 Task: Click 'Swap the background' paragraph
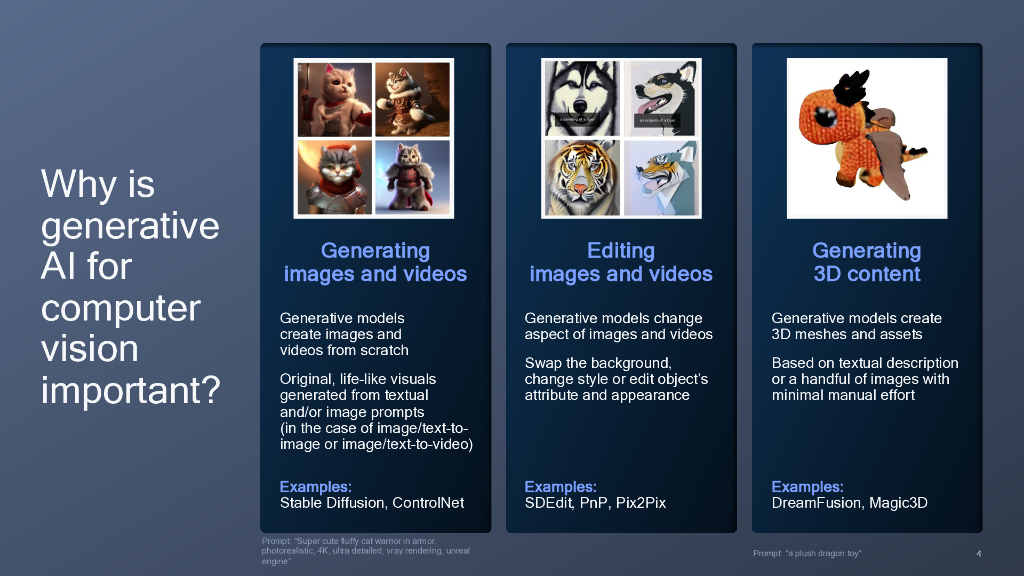pyautogui.click(x=616, y=379)
